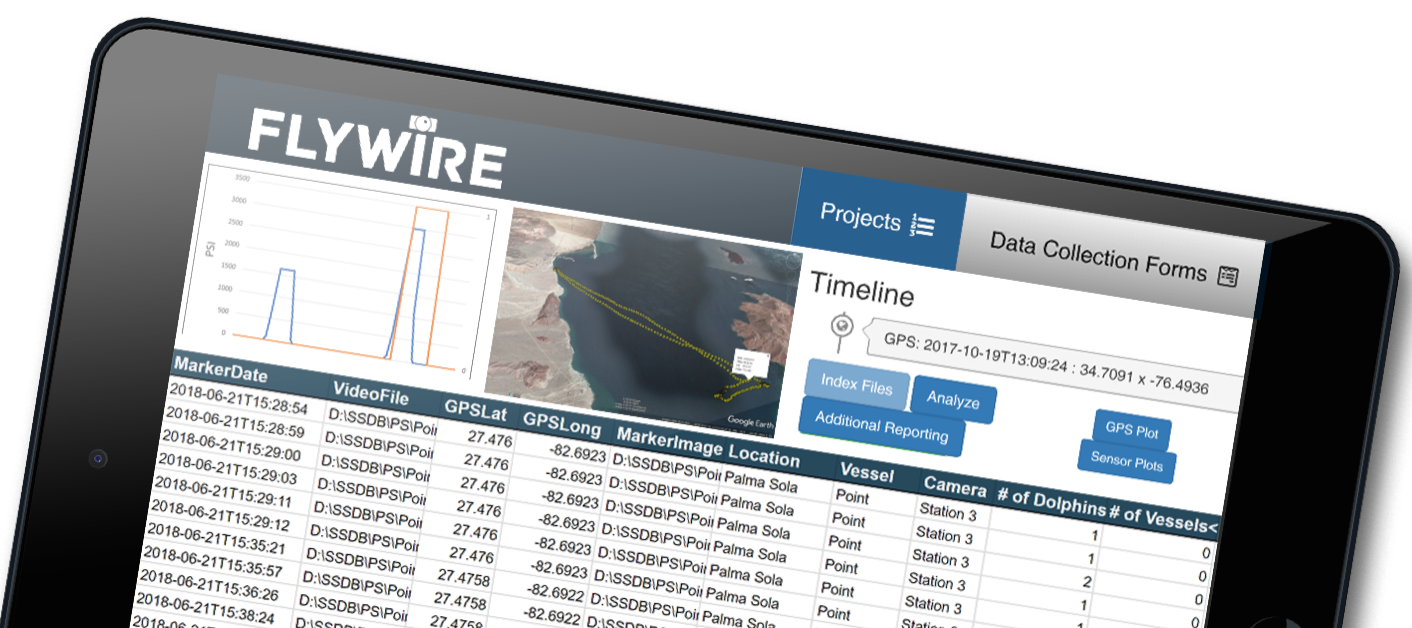Open the Projects tab
1412x628 pixels.
877,217
